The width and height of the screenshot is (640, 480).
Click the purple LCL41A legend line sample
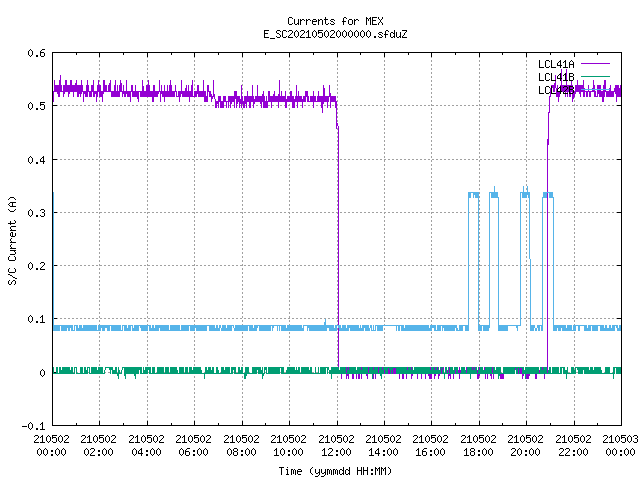point(595,64)
